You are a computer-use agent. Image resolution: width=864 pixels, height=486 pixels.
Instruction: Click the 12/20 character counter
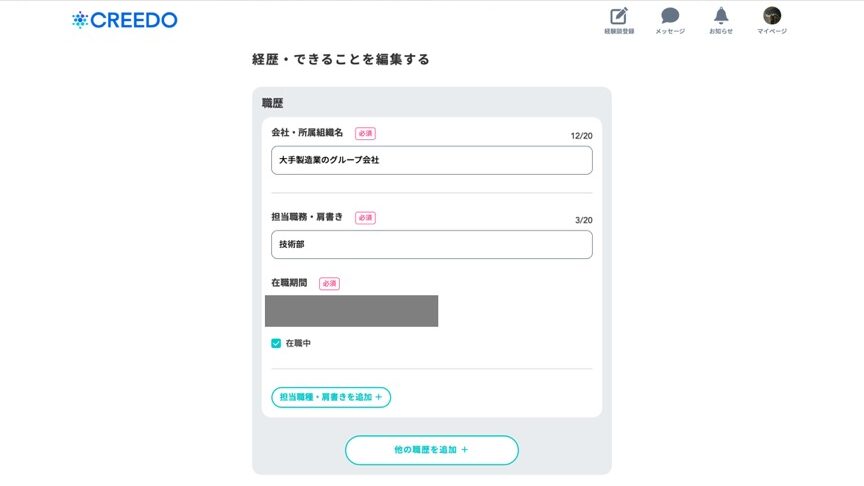click(x=581, y=136)
